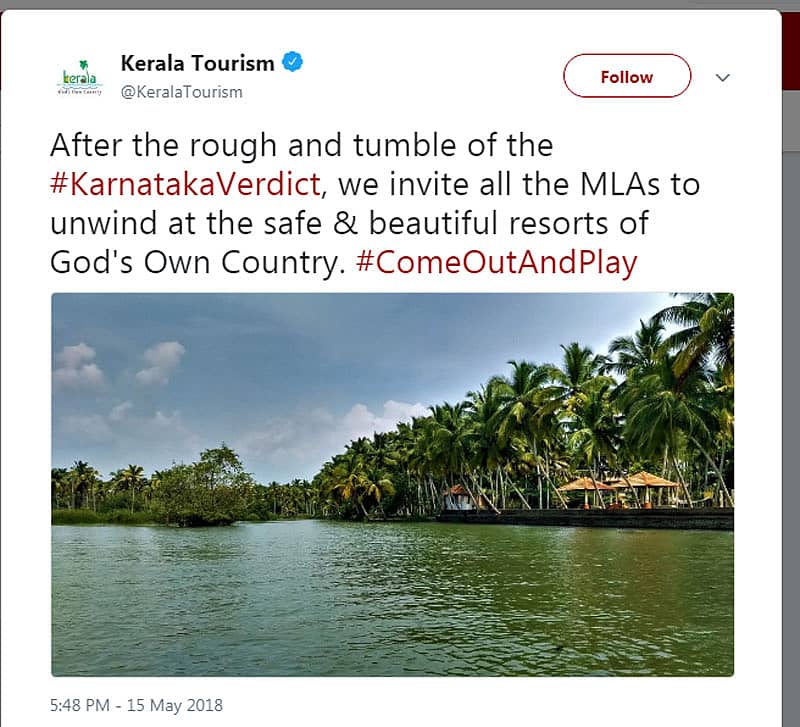The height and width of the screenshot is (727, 800).
Task: Click the "unwind at the safe & beautiful resorts" line
Action: pos(349,223)
